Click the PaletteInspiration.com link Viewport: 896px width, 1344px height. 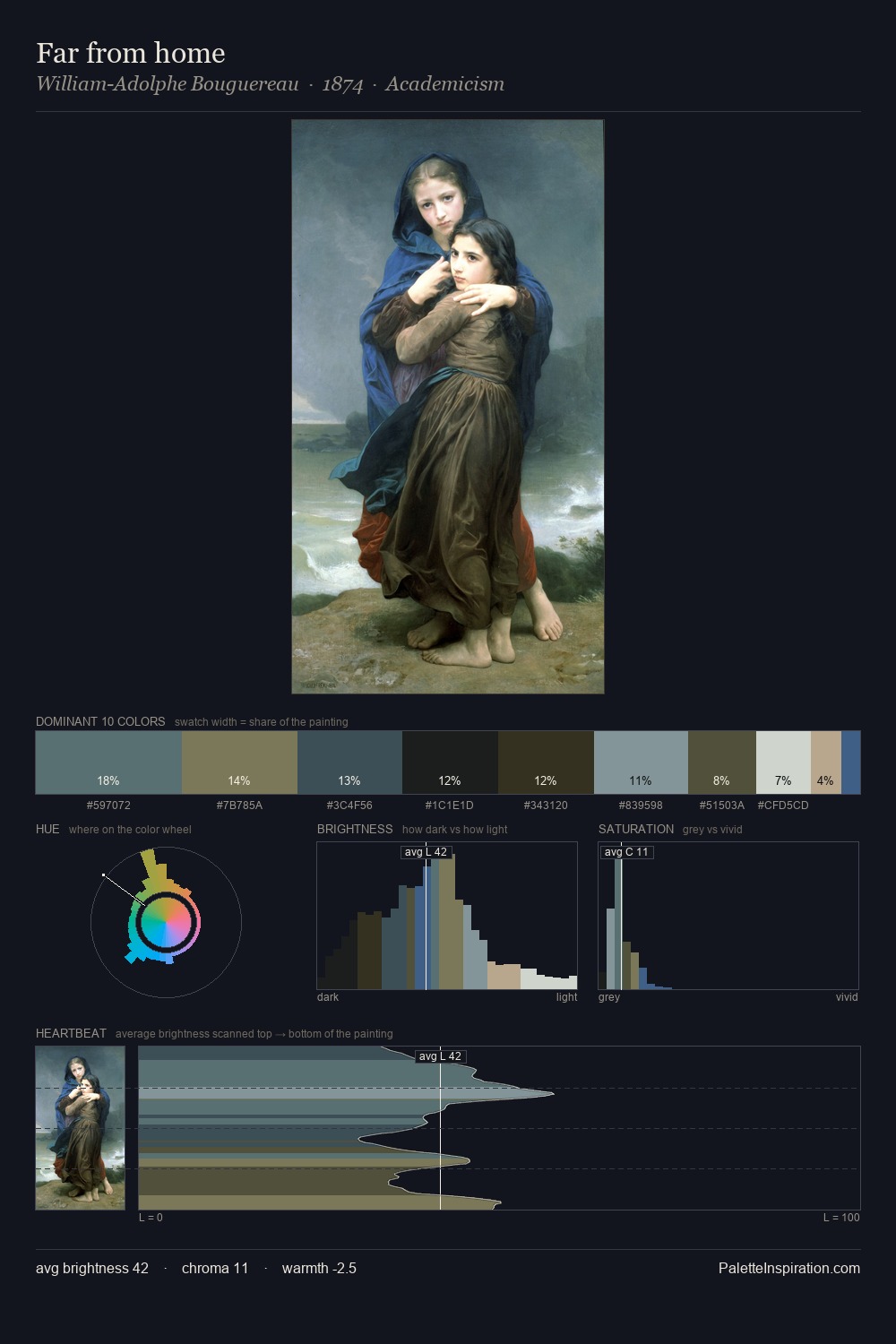point(789,1268)
